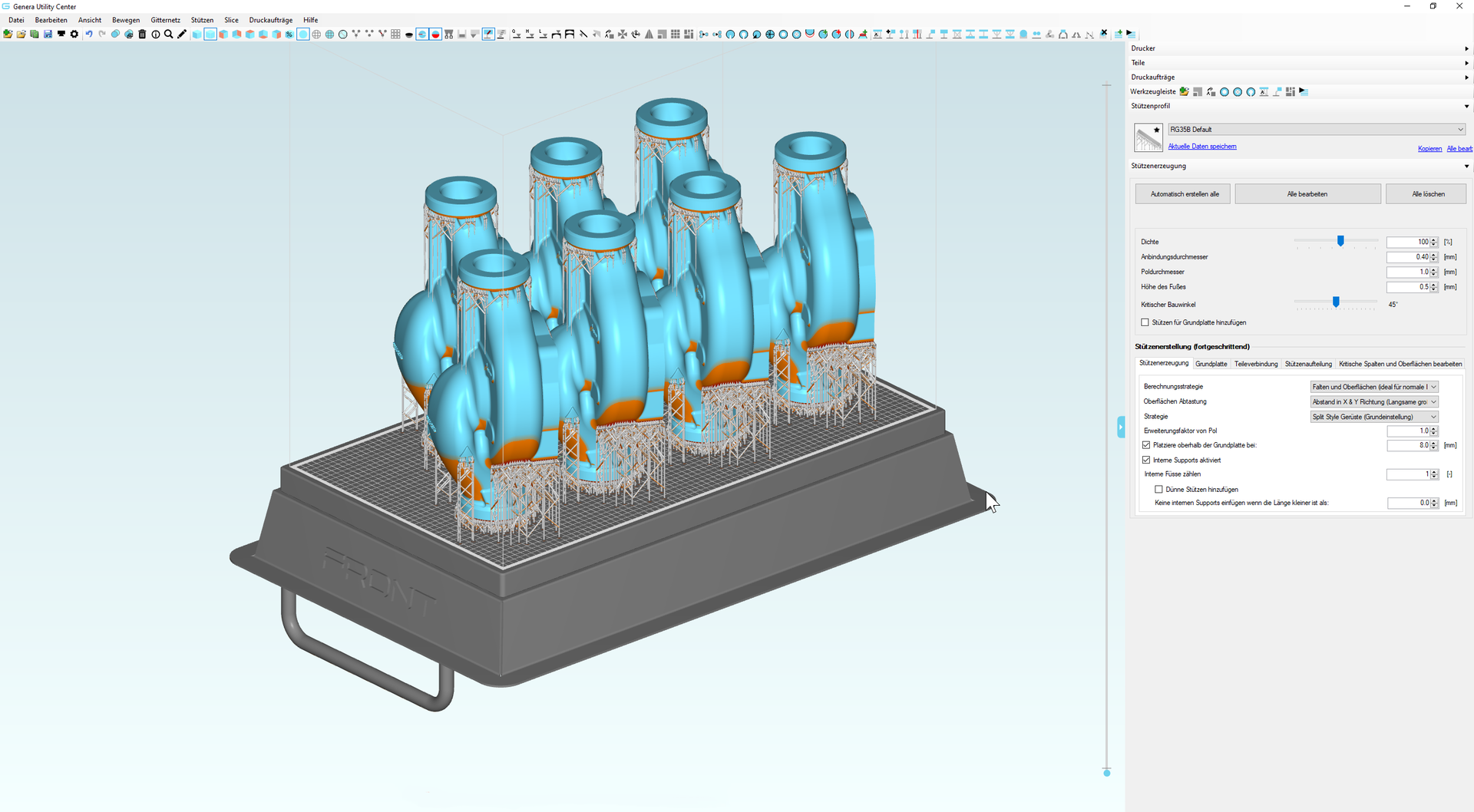The width and height of the screenshot is (1474, 812).
Task: Click the trash can delete icon
Action: coord(142,34)
